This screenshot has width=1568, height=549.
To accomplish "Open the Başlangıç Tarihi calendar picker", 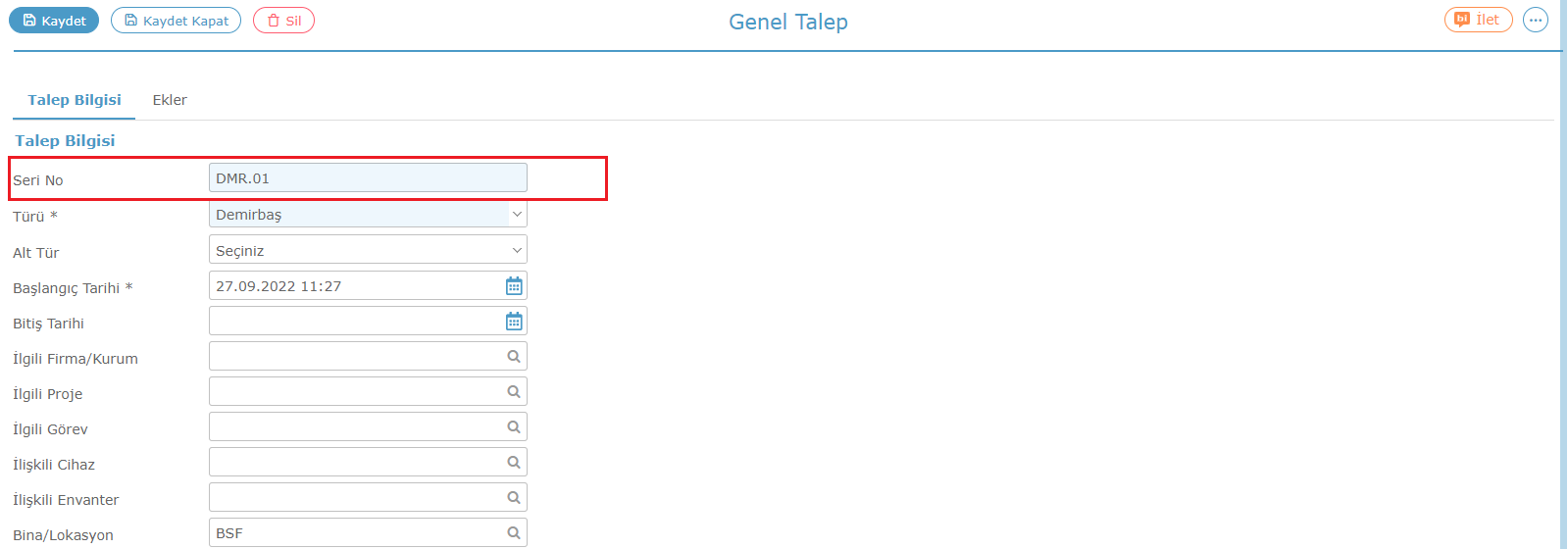I will coord(514,286).
